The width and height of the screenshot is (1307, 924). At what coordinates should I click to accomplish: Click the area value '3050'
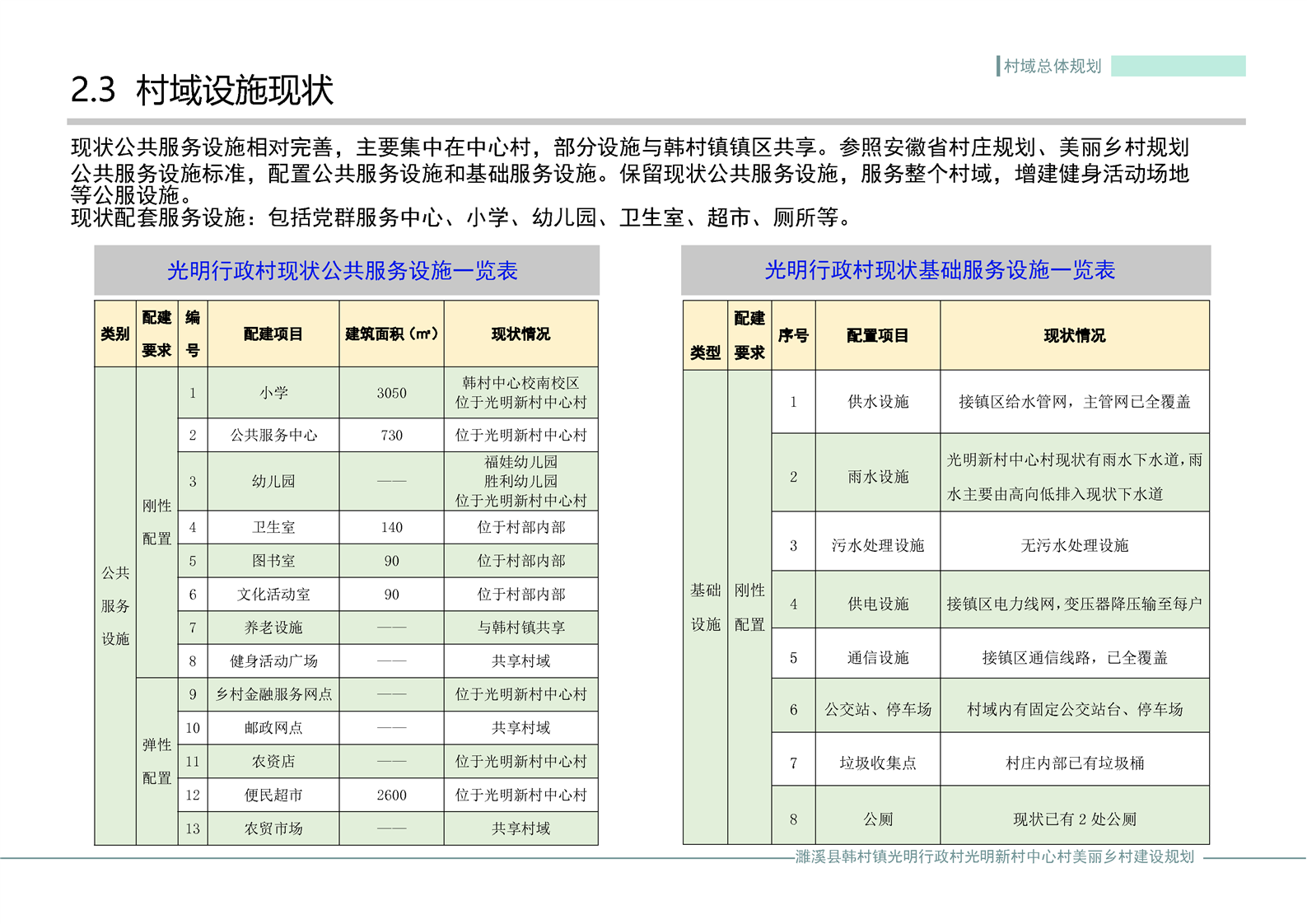392,393
